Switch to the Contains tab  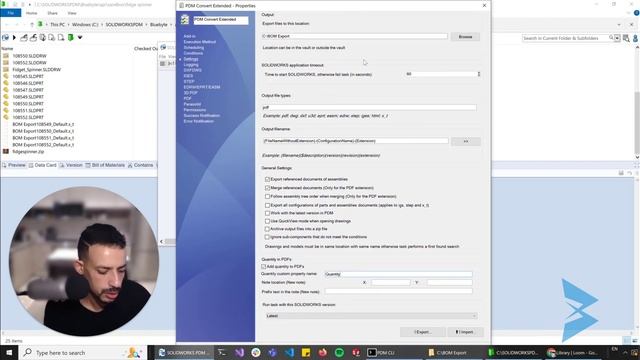[140, 165]
